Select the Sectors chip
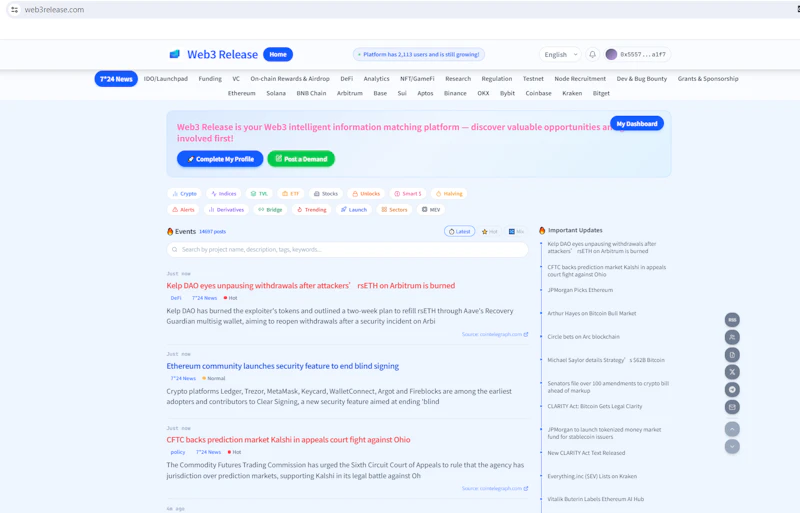 [x=394, y=209]
